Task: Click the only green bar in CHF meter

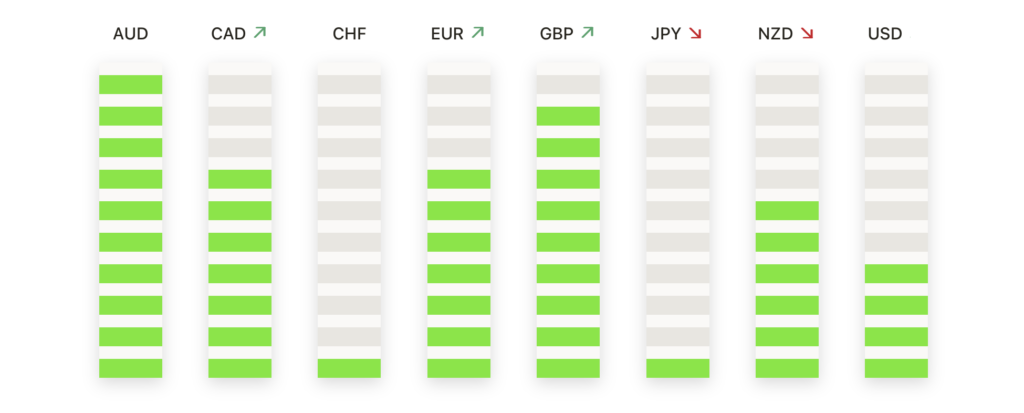Action: [x=349, y=368]
